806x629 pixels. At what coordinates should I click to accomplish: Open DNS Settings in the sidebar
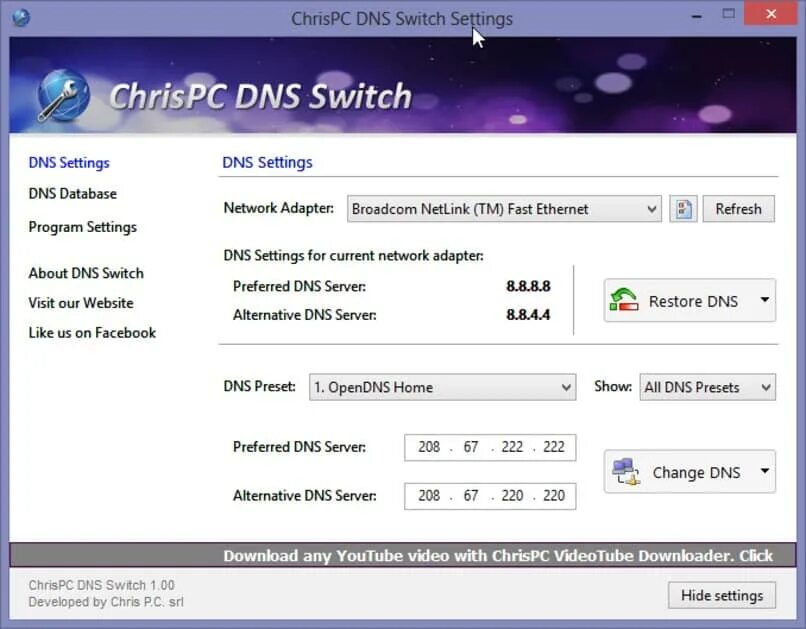[69, 163]
